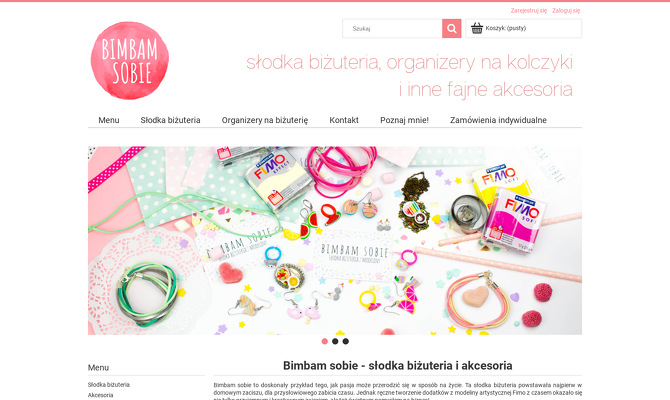670x400 pixels.
Task: Select the third slider dot
Action: (346, 341)
